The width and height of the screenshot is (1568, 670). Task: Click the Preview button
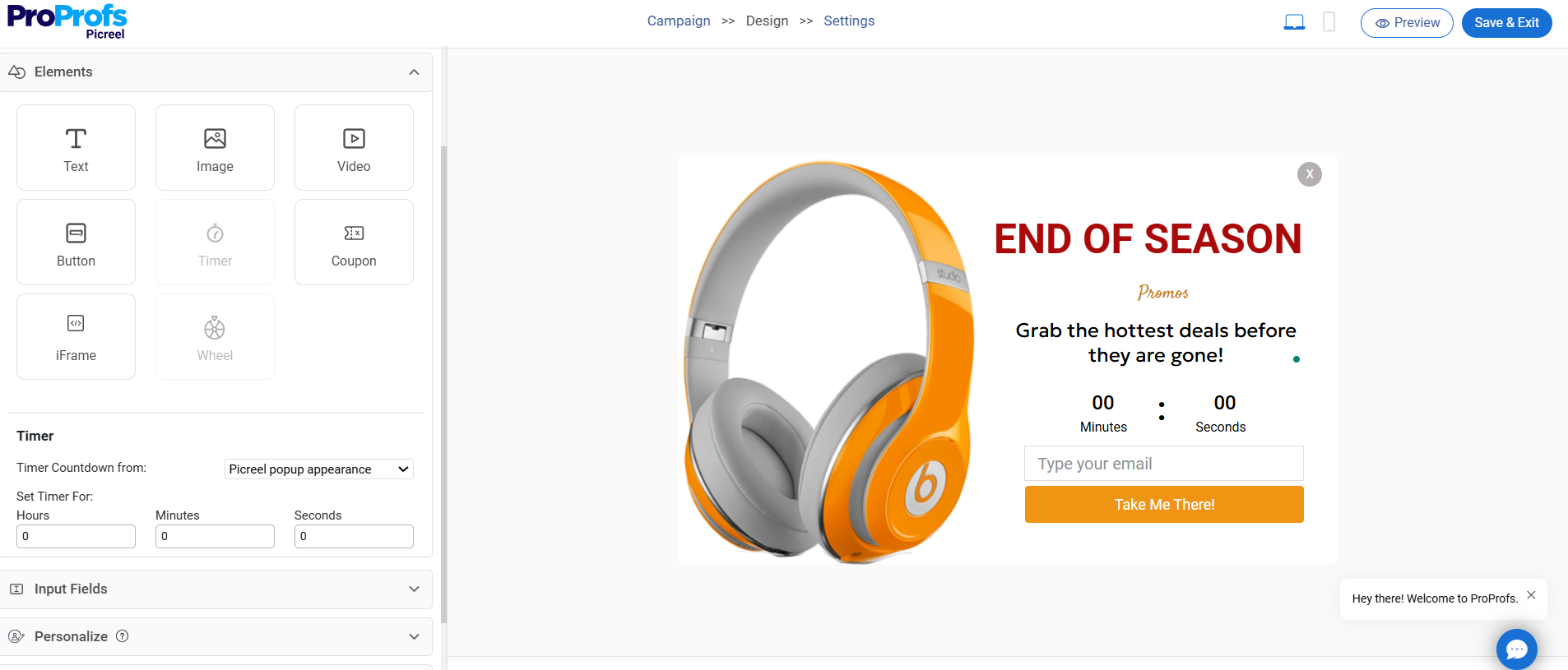1407,23
